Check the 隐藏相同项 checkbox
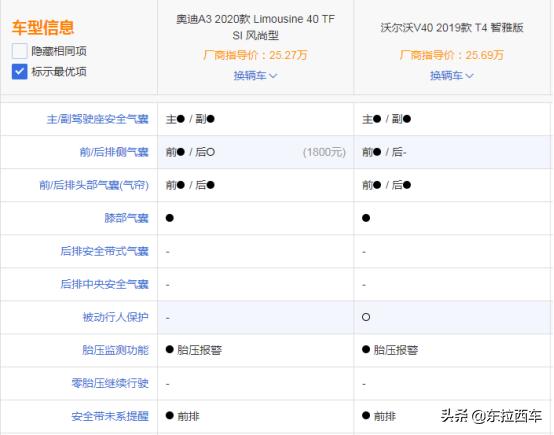The width and height of the screenshot is (554, 435). (19, 51)
